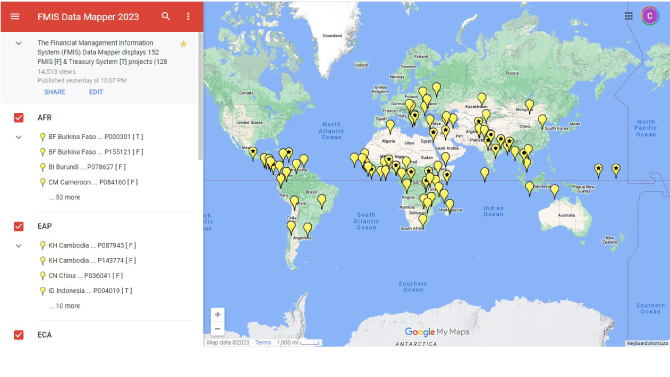Click the EDIT button

[96, 92]
